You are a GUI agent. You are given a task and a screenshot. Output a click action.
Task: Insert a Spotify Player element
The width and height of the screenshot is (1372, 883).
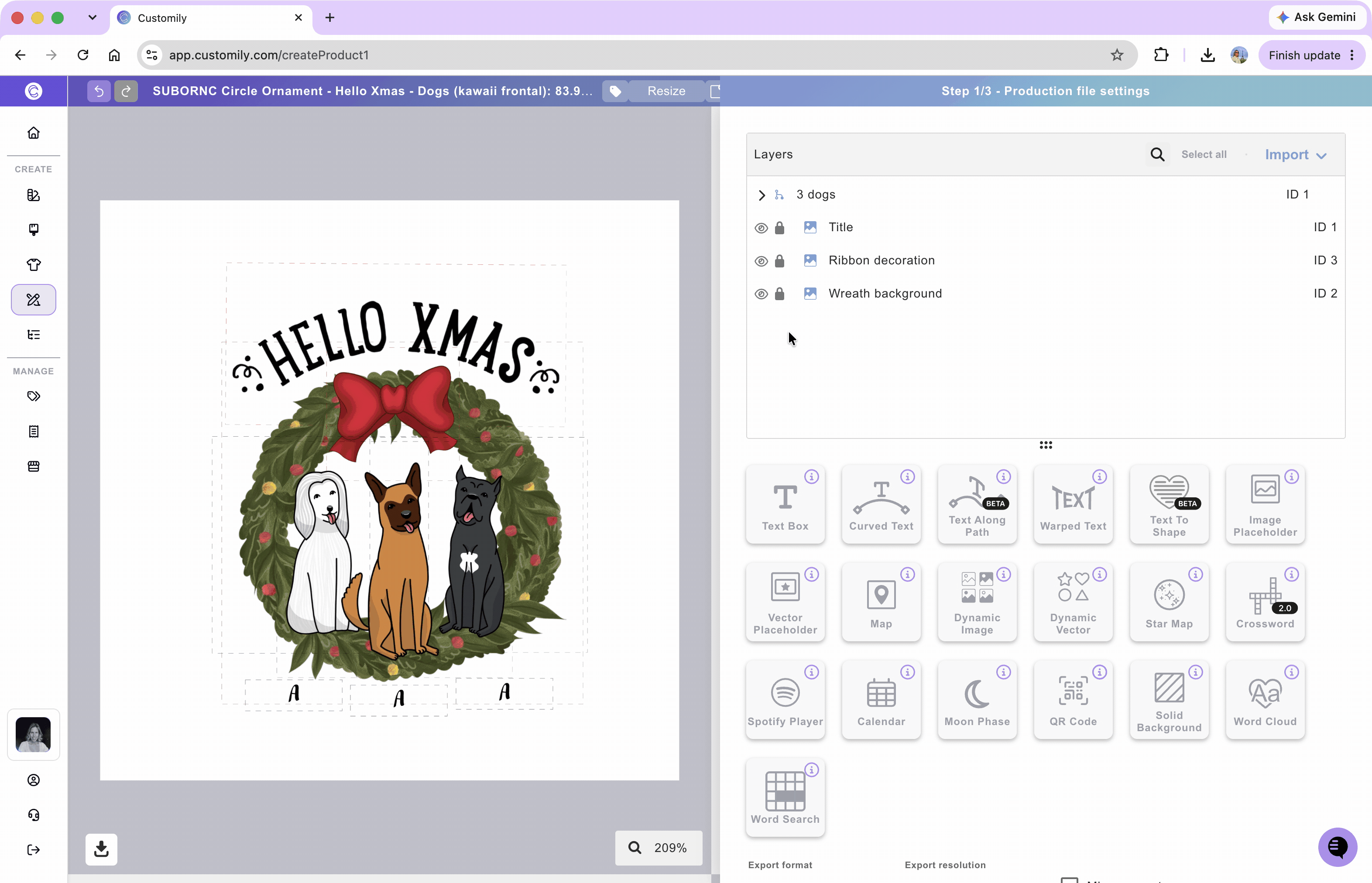(x=785, y=699)
